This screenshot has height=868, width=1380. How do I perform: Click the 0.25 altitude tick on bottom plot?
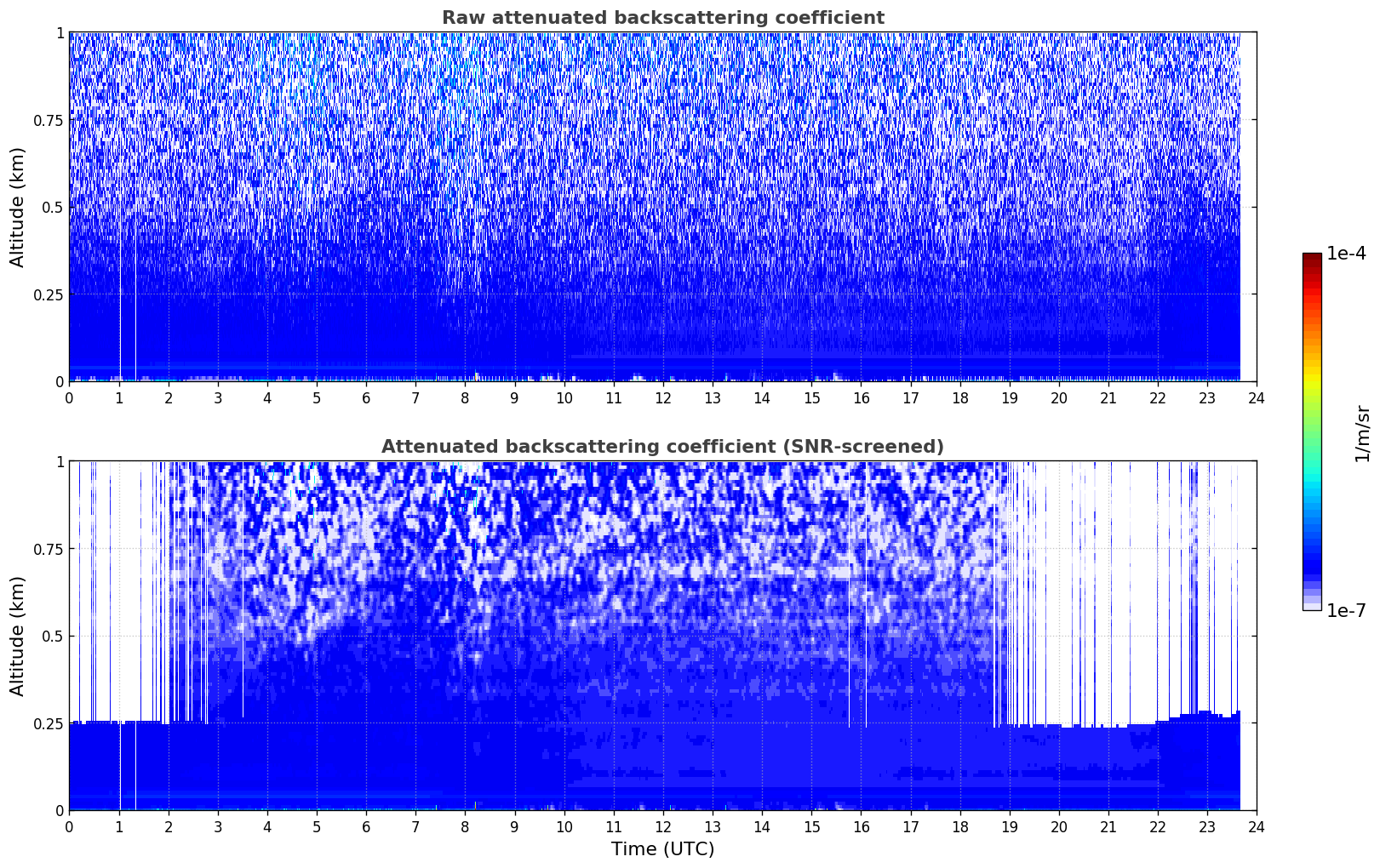[49, 723]
